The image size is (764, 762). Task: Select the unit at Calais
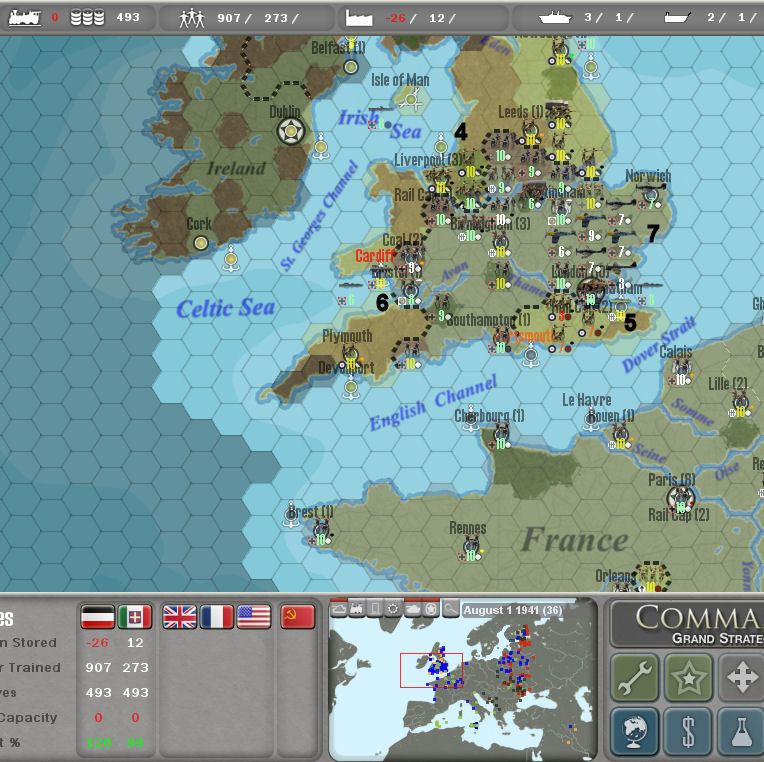click(x=681, y=371)
